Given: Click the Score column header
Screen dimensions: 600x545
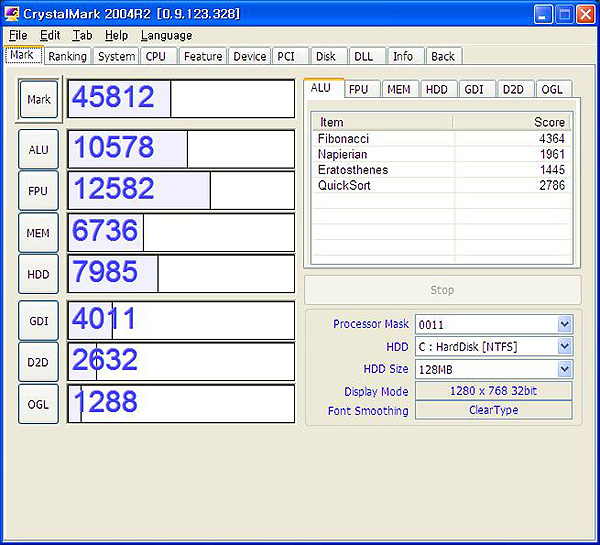Looking at the screenshot, I should click(512, 122).
